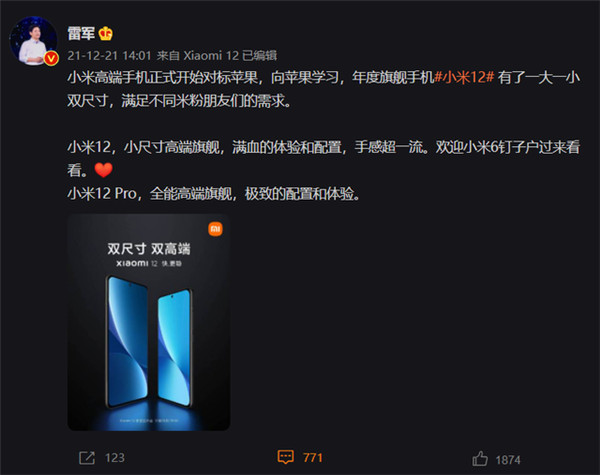Screen dimensions: 600x475
Task: Click the larger left phone in poster
Action: (127, 341)
